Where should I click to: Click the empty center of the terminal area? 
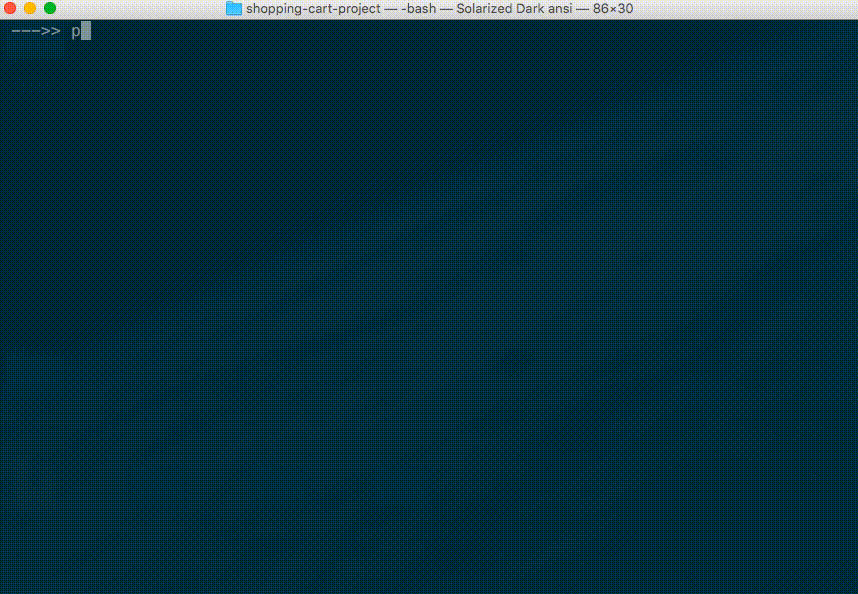coord(429,310)
